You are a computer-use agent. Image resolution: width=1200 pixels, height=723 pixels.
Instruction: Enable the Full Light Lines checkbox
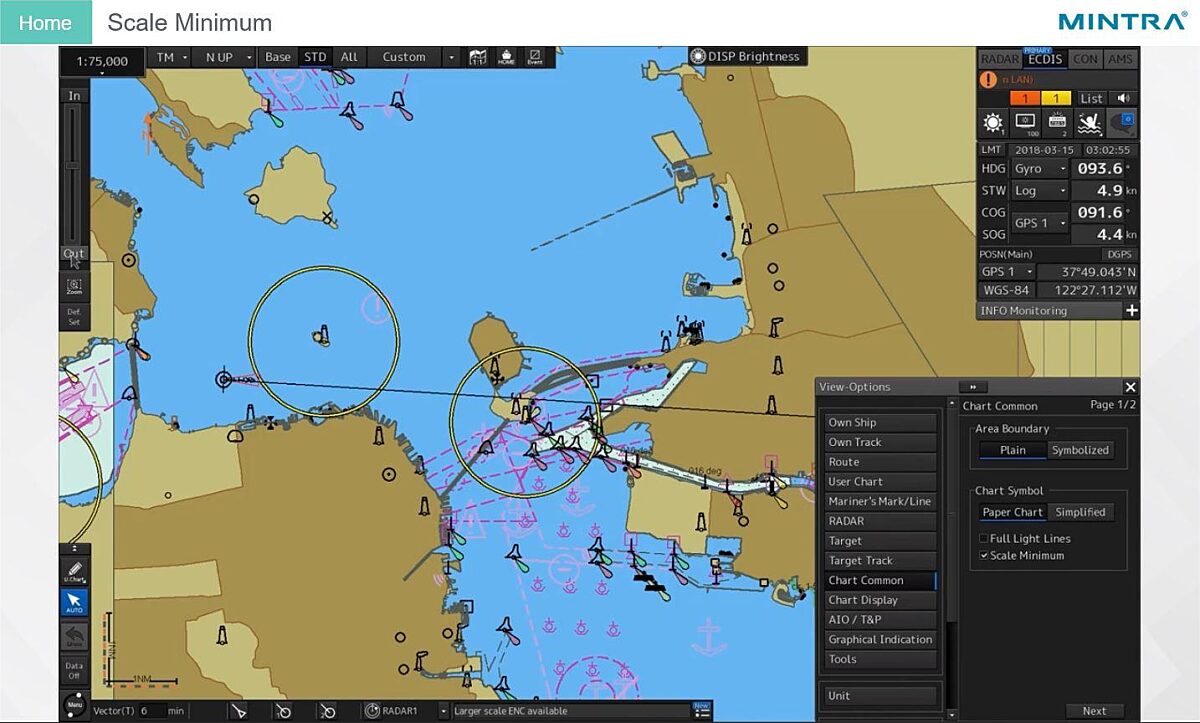(x=984, y=539)
